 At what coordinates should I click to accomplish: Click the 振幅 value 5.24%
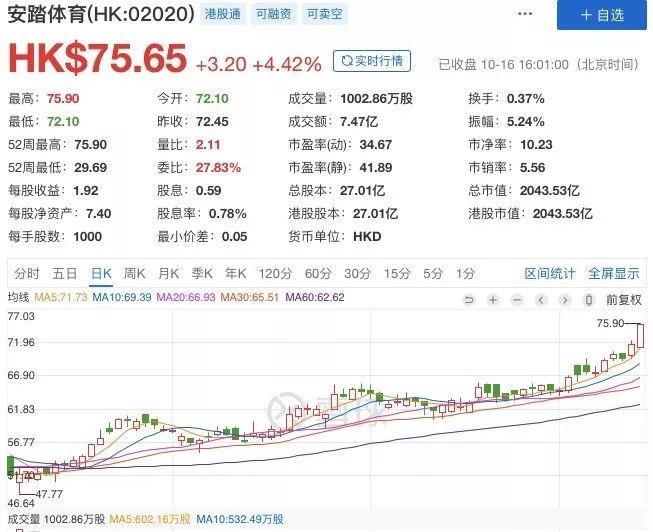[526, 122]
